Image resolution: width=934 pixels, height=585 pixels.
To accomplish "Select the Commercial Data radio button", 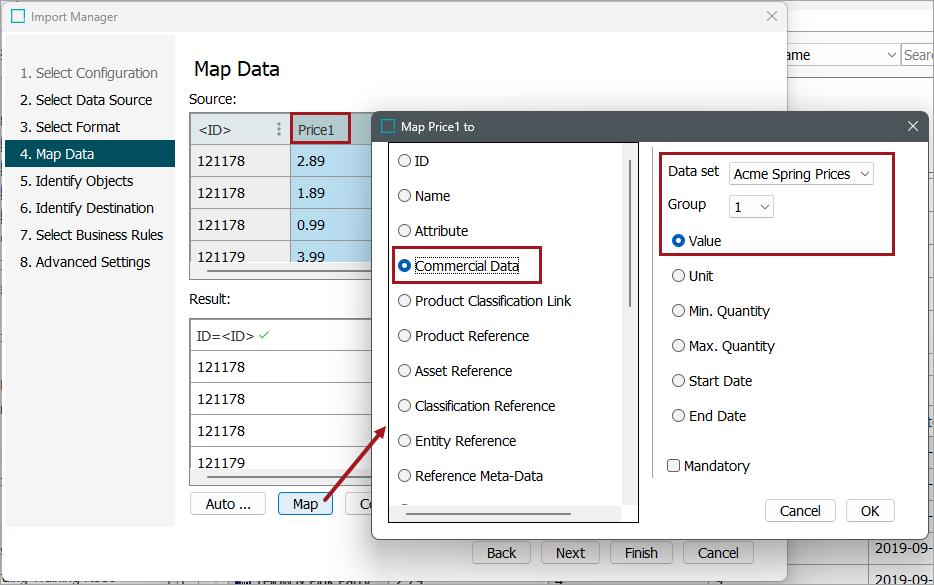I will [x=404, y=266].
